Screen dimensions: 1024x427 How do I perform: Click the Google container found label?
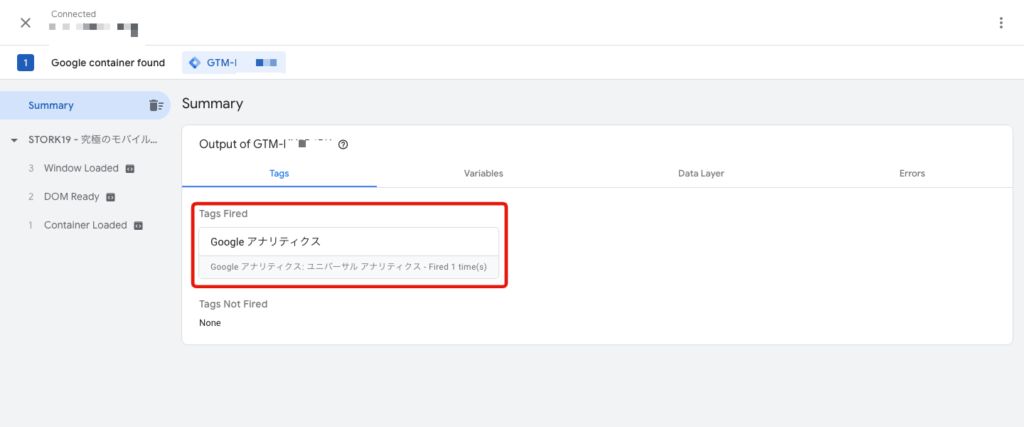(x=108, y=63)
